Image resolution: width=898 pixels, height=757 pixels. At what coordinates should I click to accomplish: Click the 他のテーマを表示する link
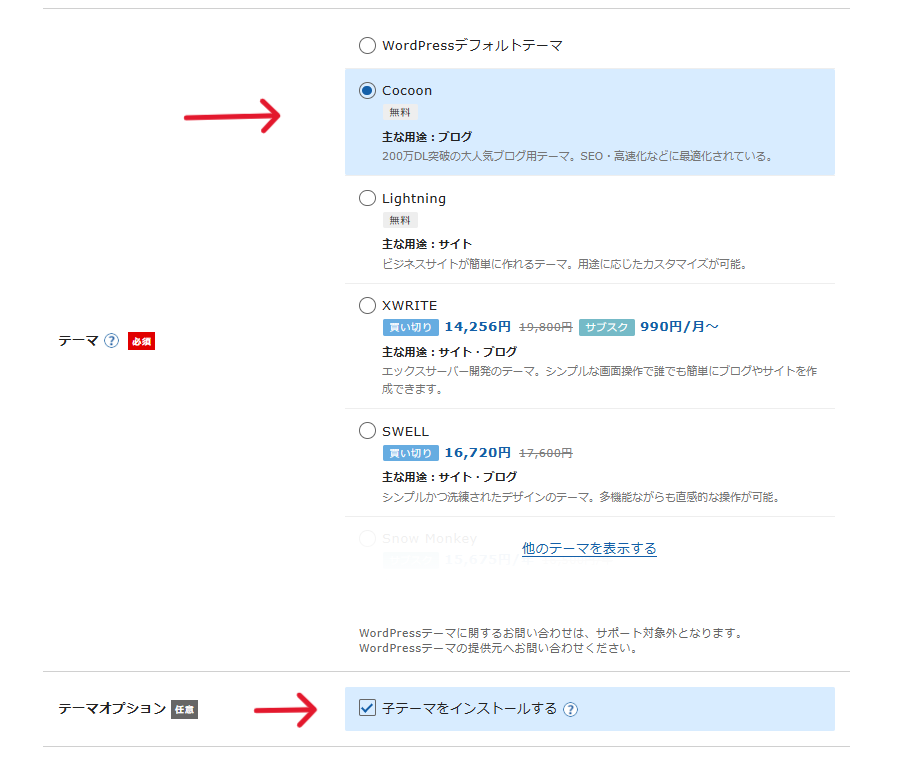589,549
